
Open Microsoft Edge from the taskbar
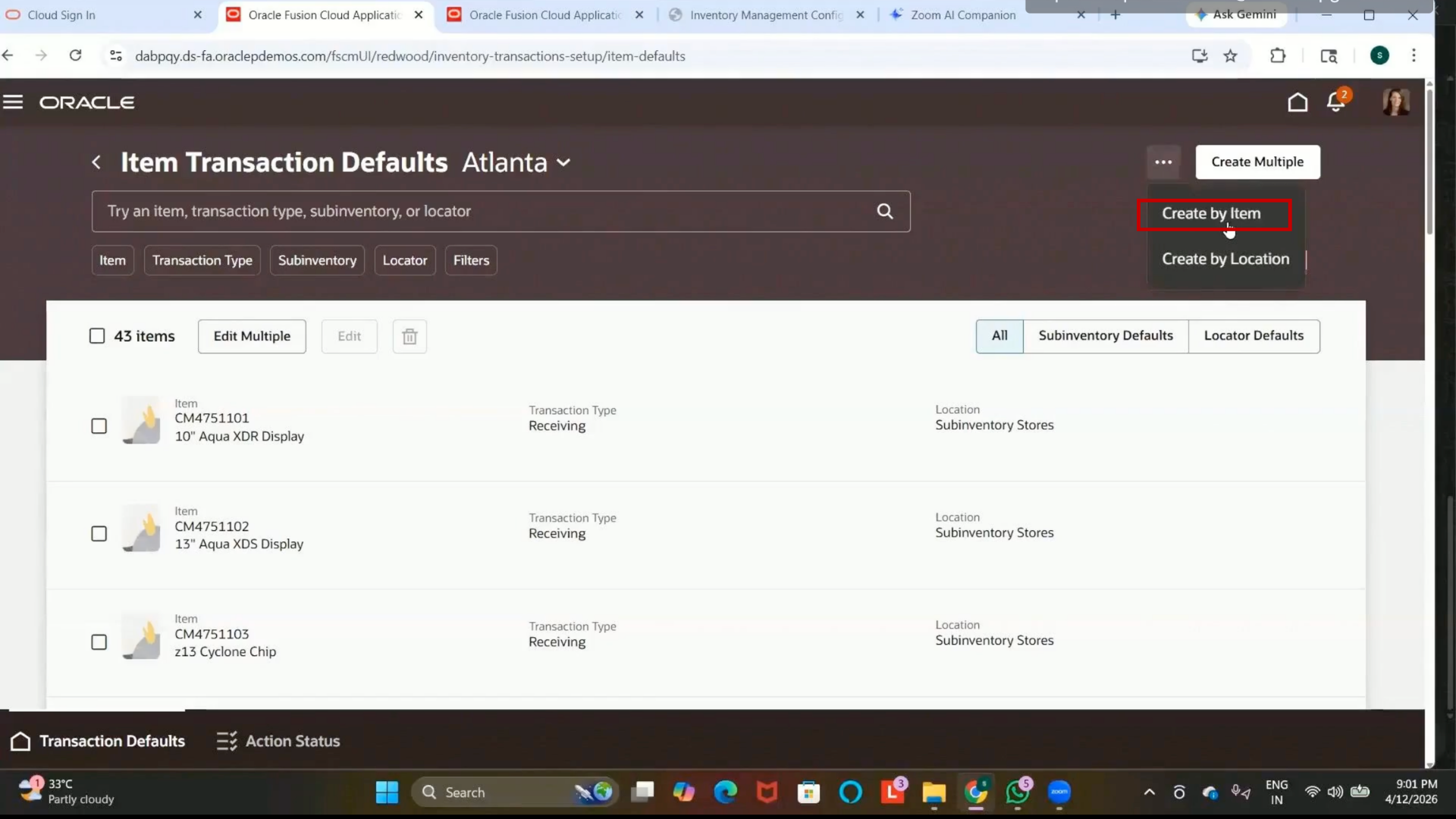coord(725,792)
